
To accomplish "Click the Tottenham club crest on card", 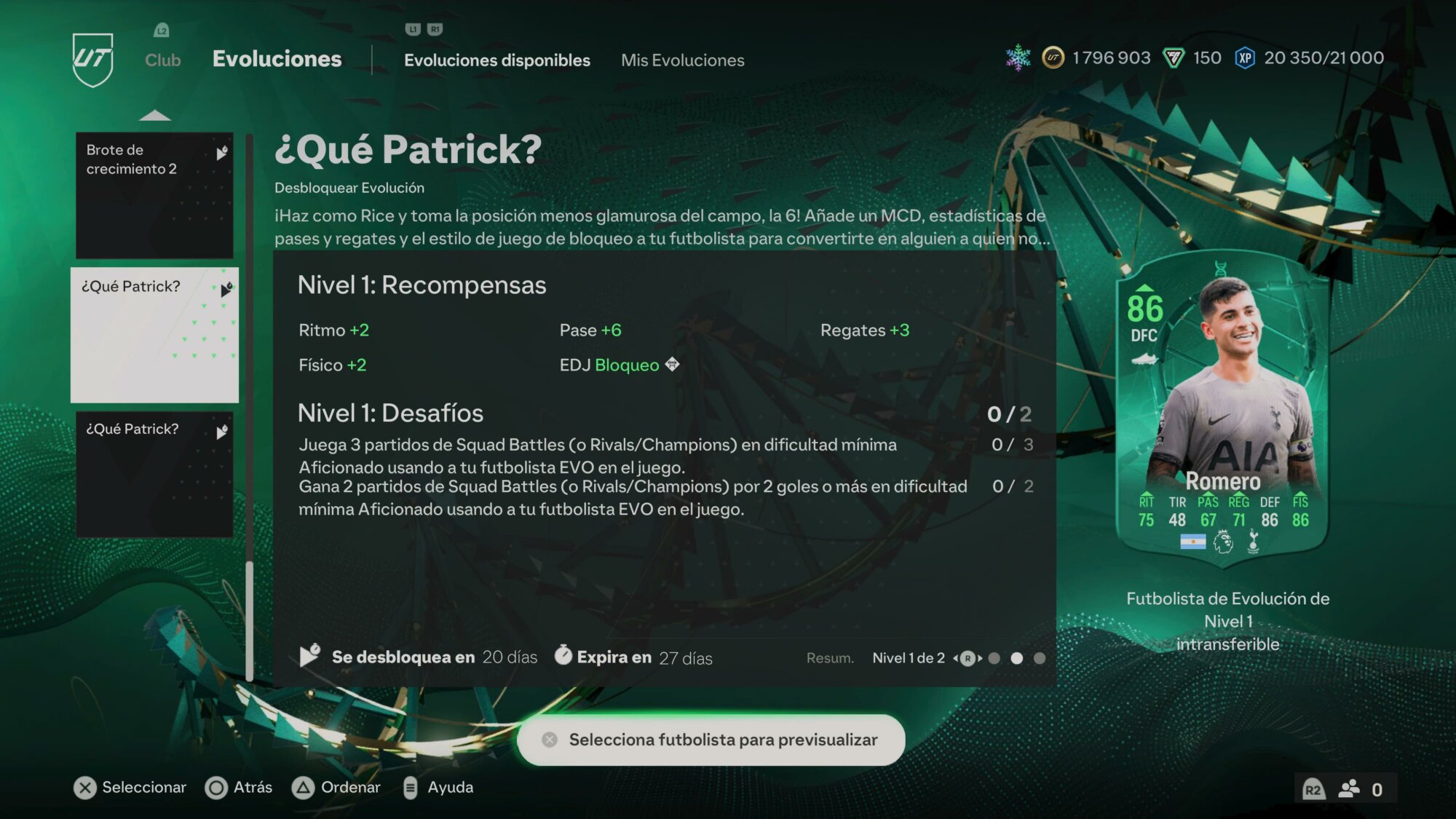I will click(x=1253, y=542).
